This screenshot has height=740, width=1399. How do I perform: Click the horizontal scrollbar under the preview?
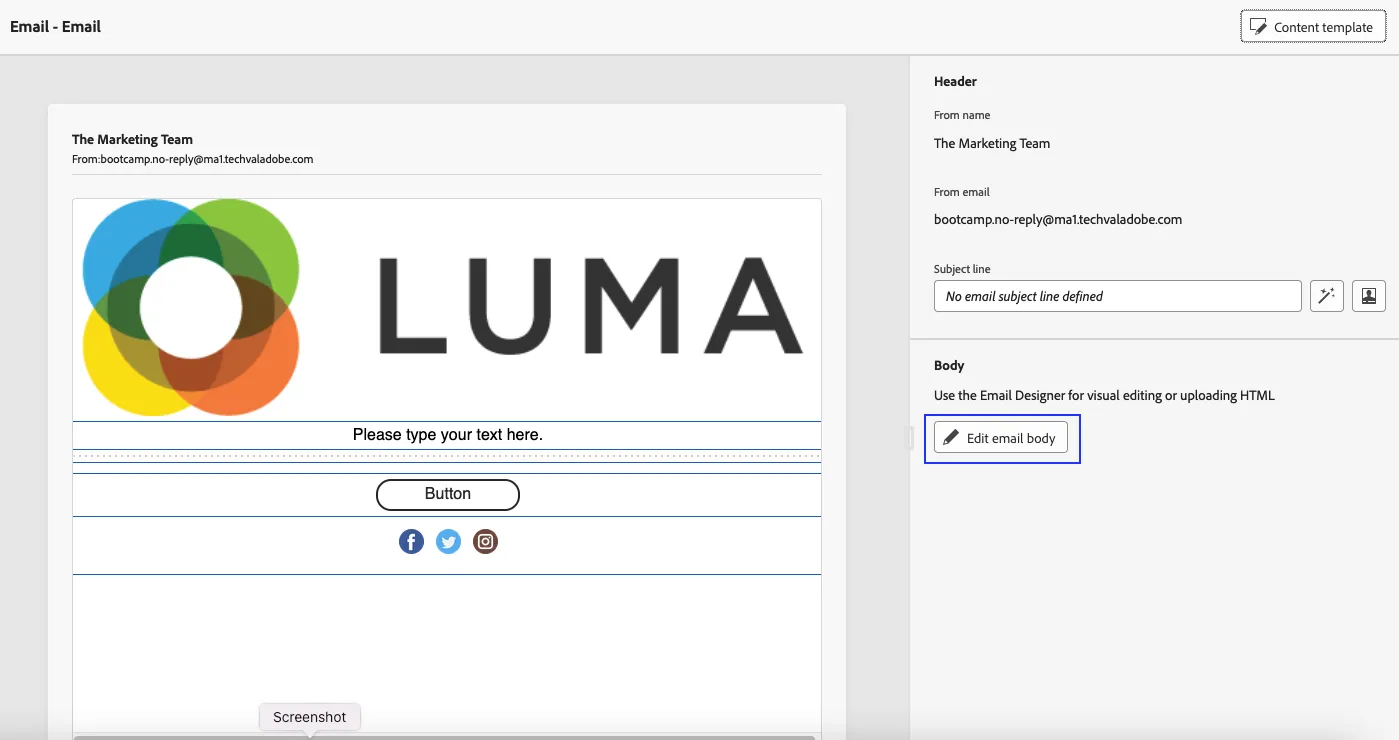click(444, 737)
